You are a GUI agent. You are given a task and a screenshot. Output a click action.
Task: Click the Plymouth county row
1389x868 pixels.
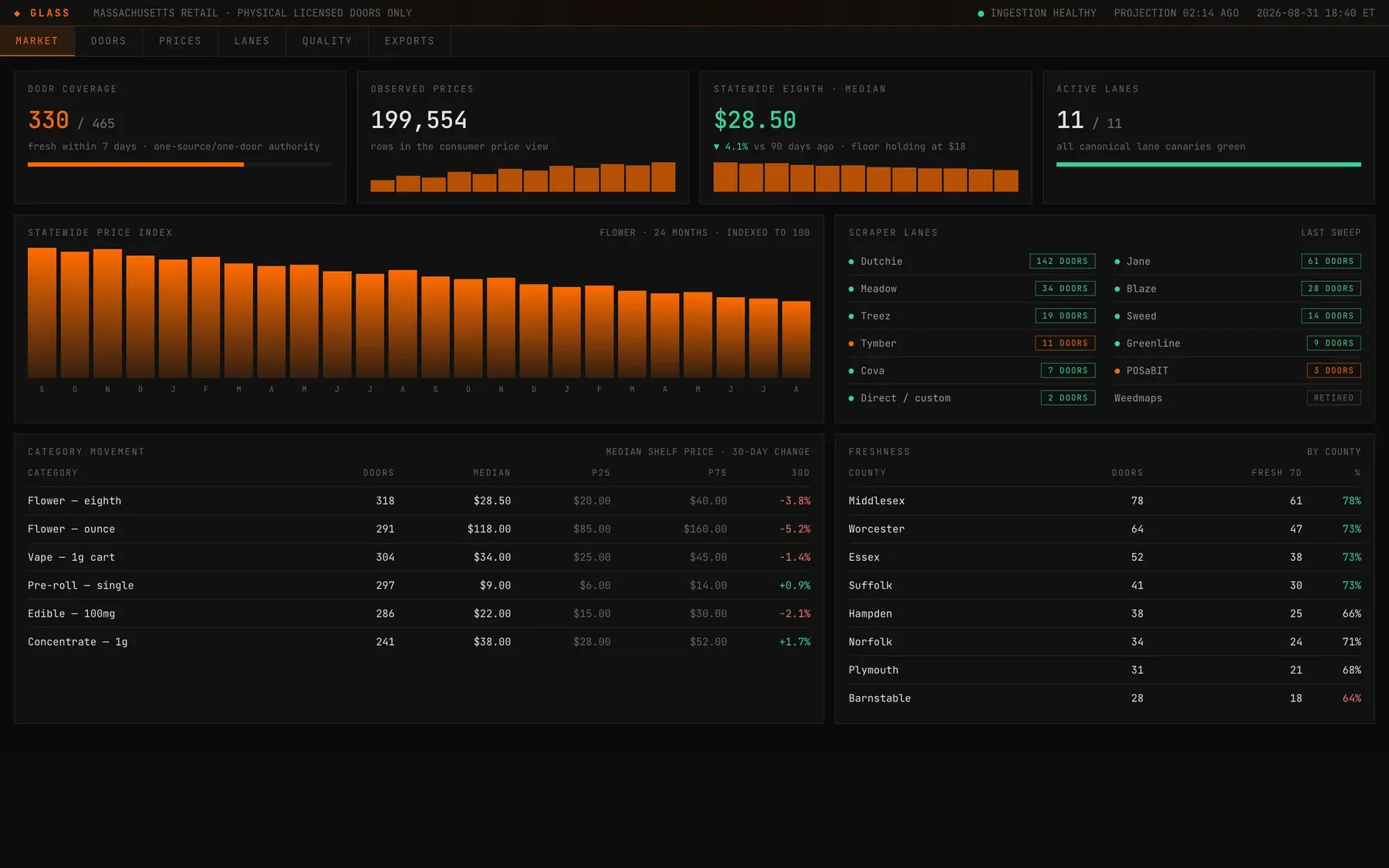1105,670
